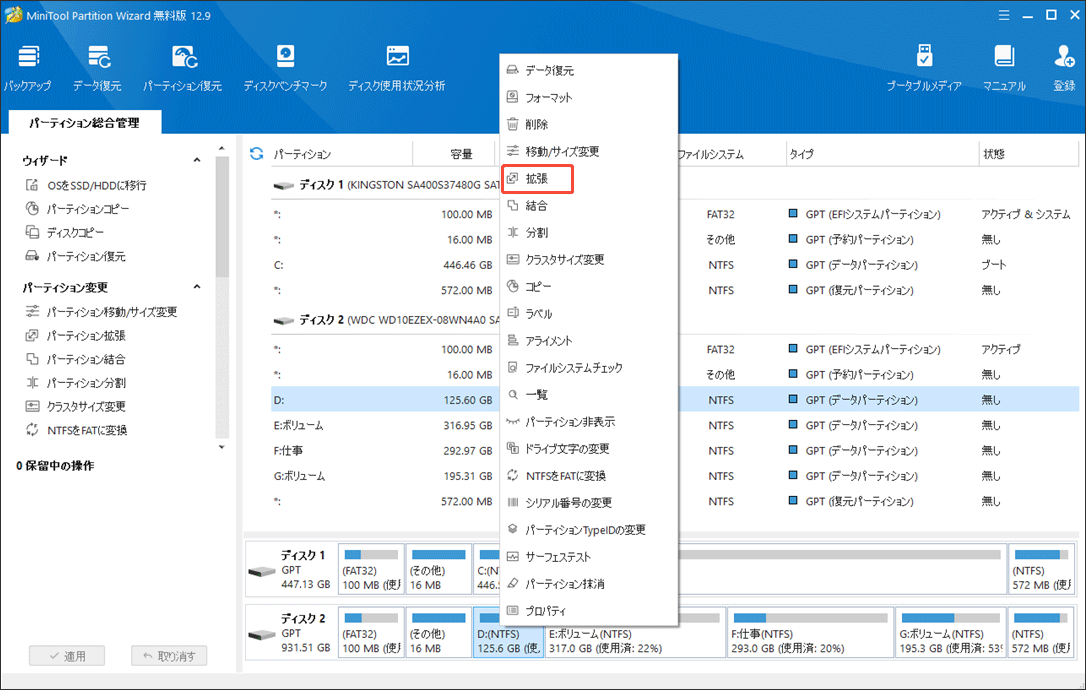Choose 削除 in the context menu
1086x690 pixels.
589,124
